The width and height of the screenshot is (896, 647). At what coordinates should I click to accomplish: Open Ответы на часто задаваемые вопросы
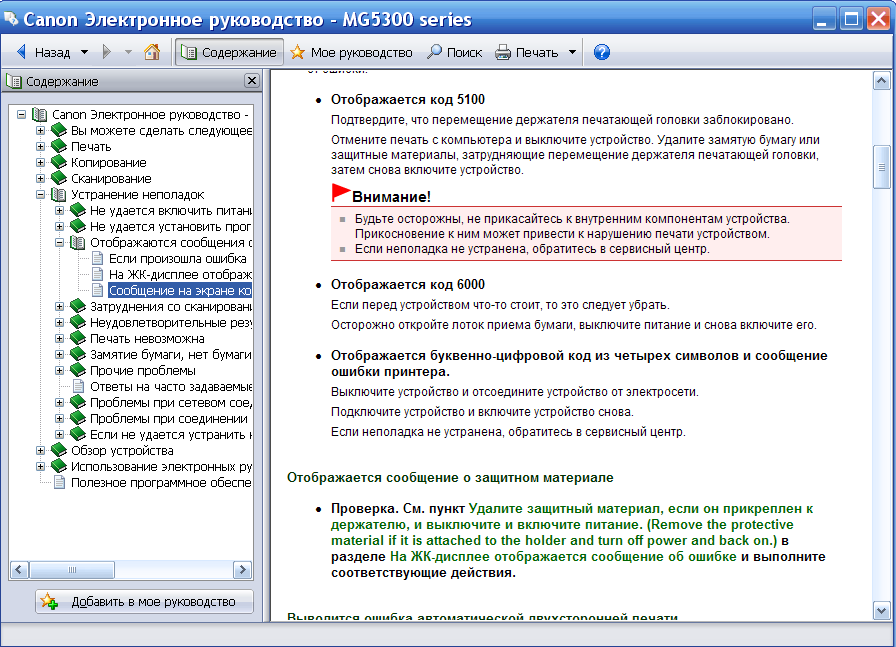click(170, 386)
